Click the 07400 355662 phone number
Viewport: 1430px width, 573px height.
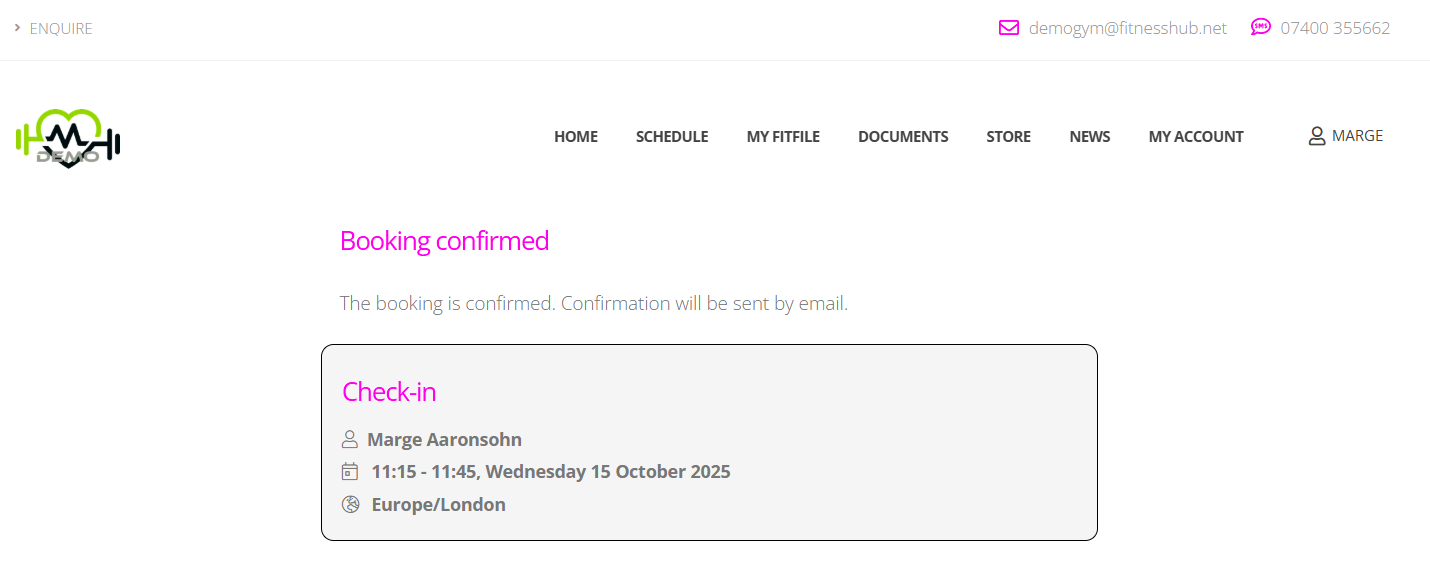click(x=1335, y=28)
